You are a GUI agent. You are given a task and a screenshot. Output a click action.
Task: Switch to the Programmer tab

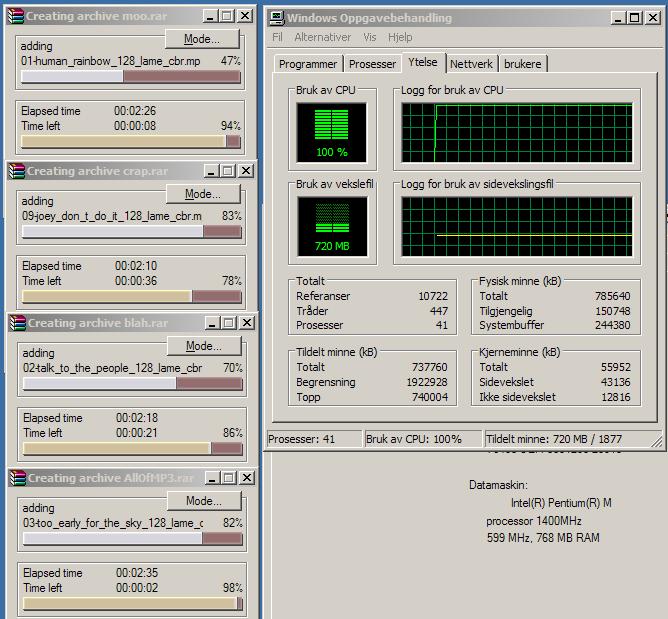click(x=308, y=64)
